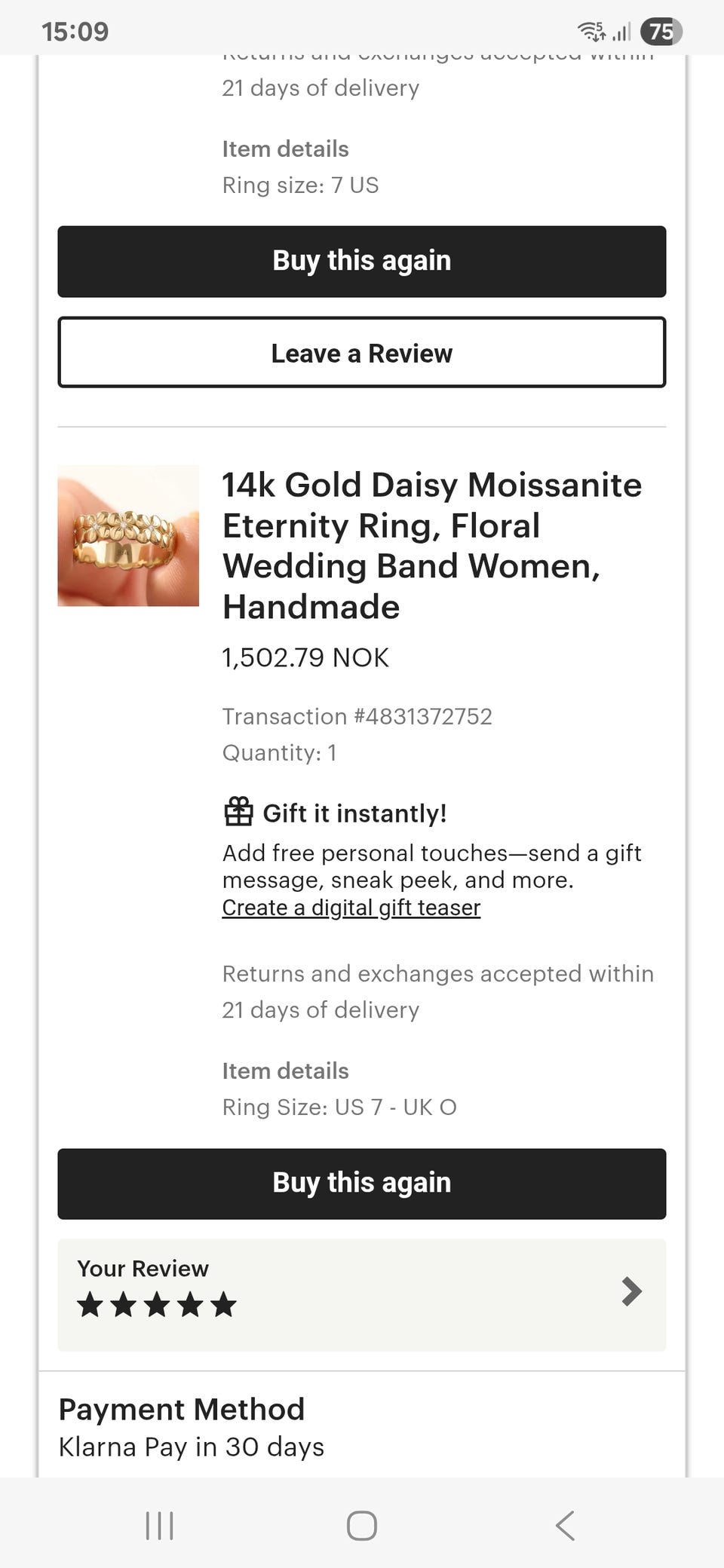Tap the gift box icon
The height and width of the screenshot is (1568, 724).
[x=238, y=812]
